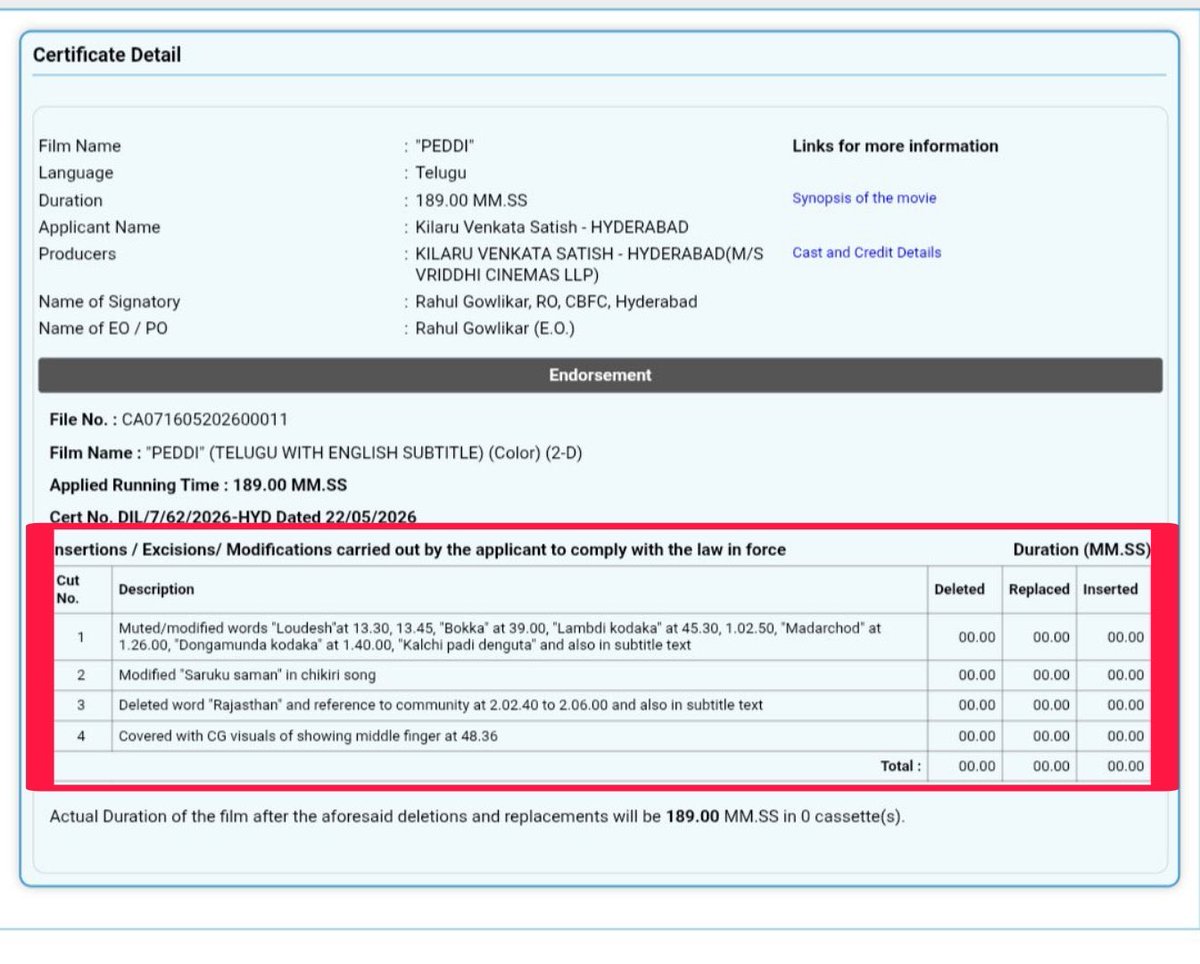Click the Film Name field label
Image resolution: width=1200 pixels, height=964 pixels.
(x=79, y=146)
